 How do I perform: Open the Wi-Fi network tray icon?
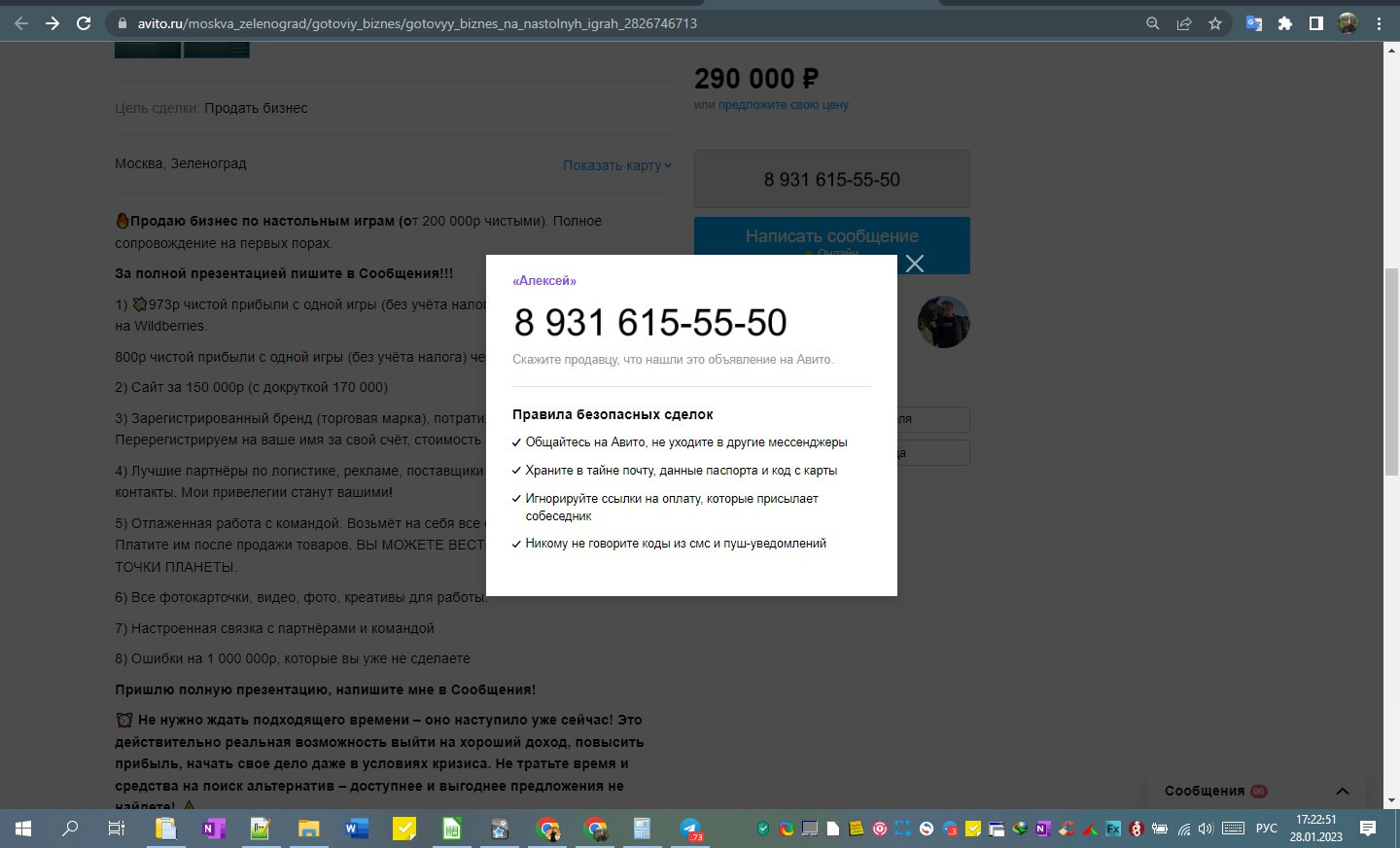coord(1183,829)
